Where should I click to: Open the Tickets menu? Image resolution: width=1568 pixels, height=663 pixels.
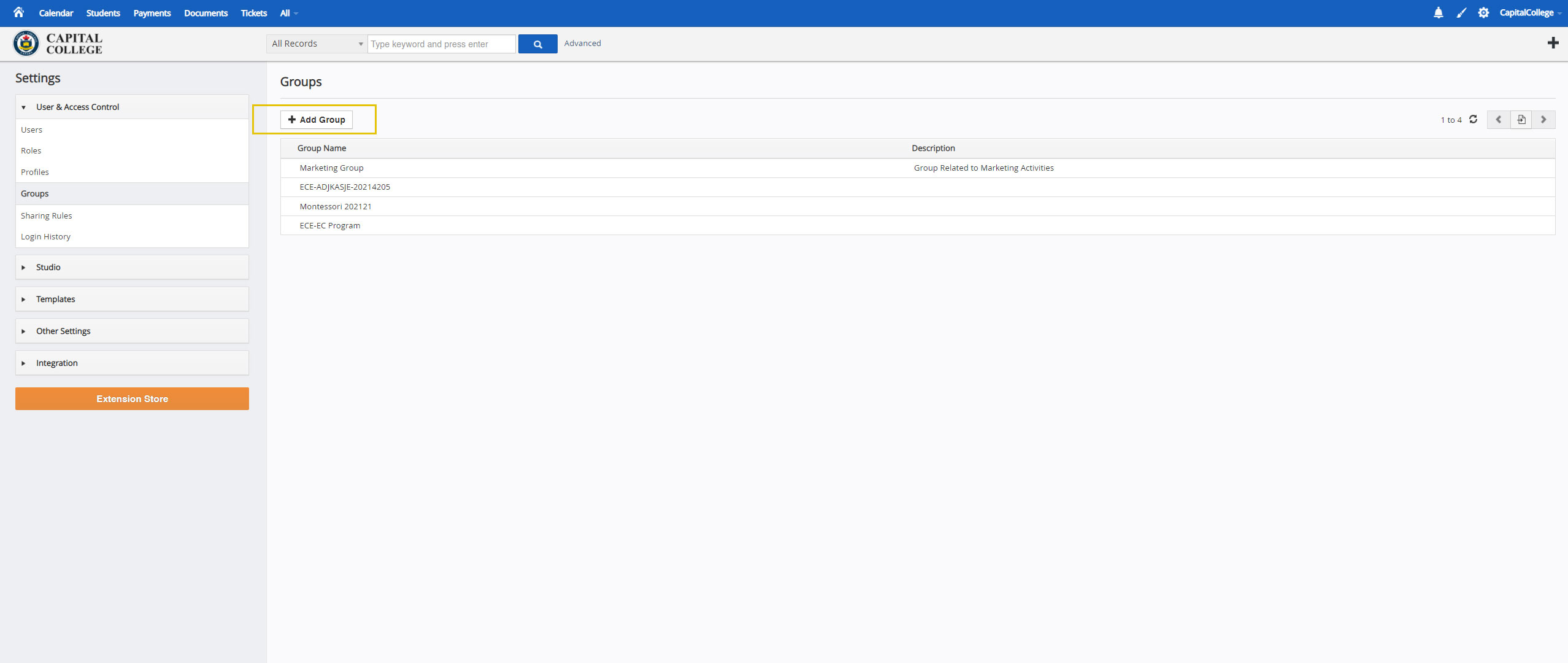pos(254,13)
